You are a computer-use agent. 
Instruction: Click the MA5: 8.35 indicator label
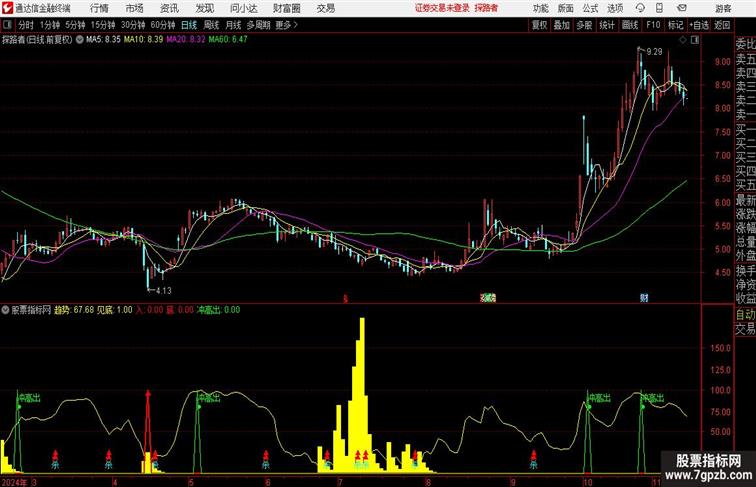103,40
